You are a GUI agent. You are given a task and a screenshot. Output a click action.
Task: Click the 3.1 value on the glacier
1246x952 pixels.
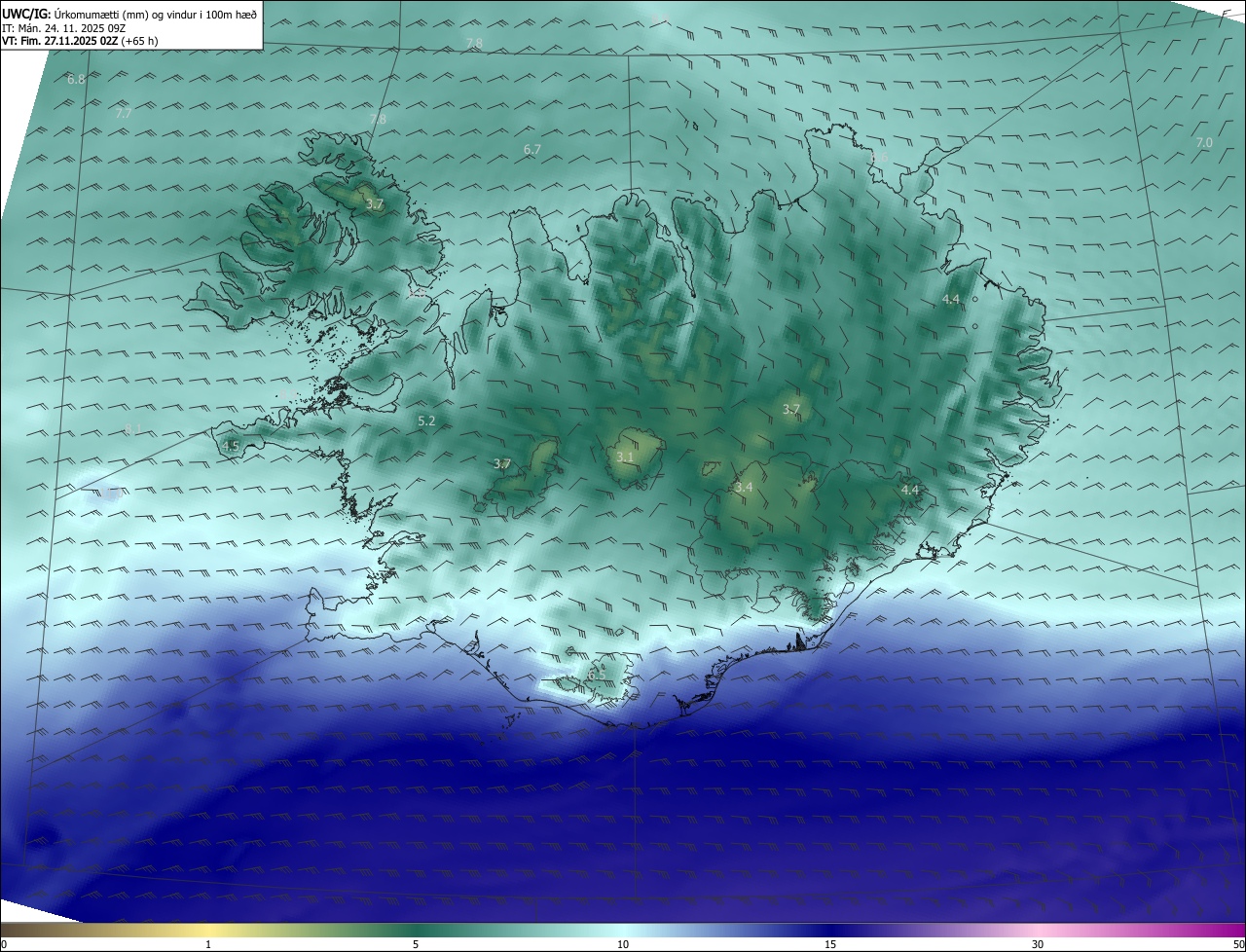(x=625, y=457)
